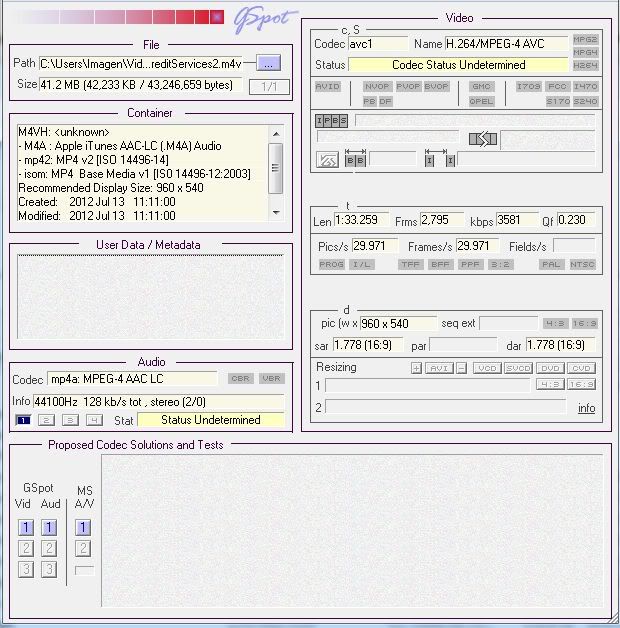Click the IPBS frame type icon
Screen dimensions: 620x628
[x=331, y=121]
